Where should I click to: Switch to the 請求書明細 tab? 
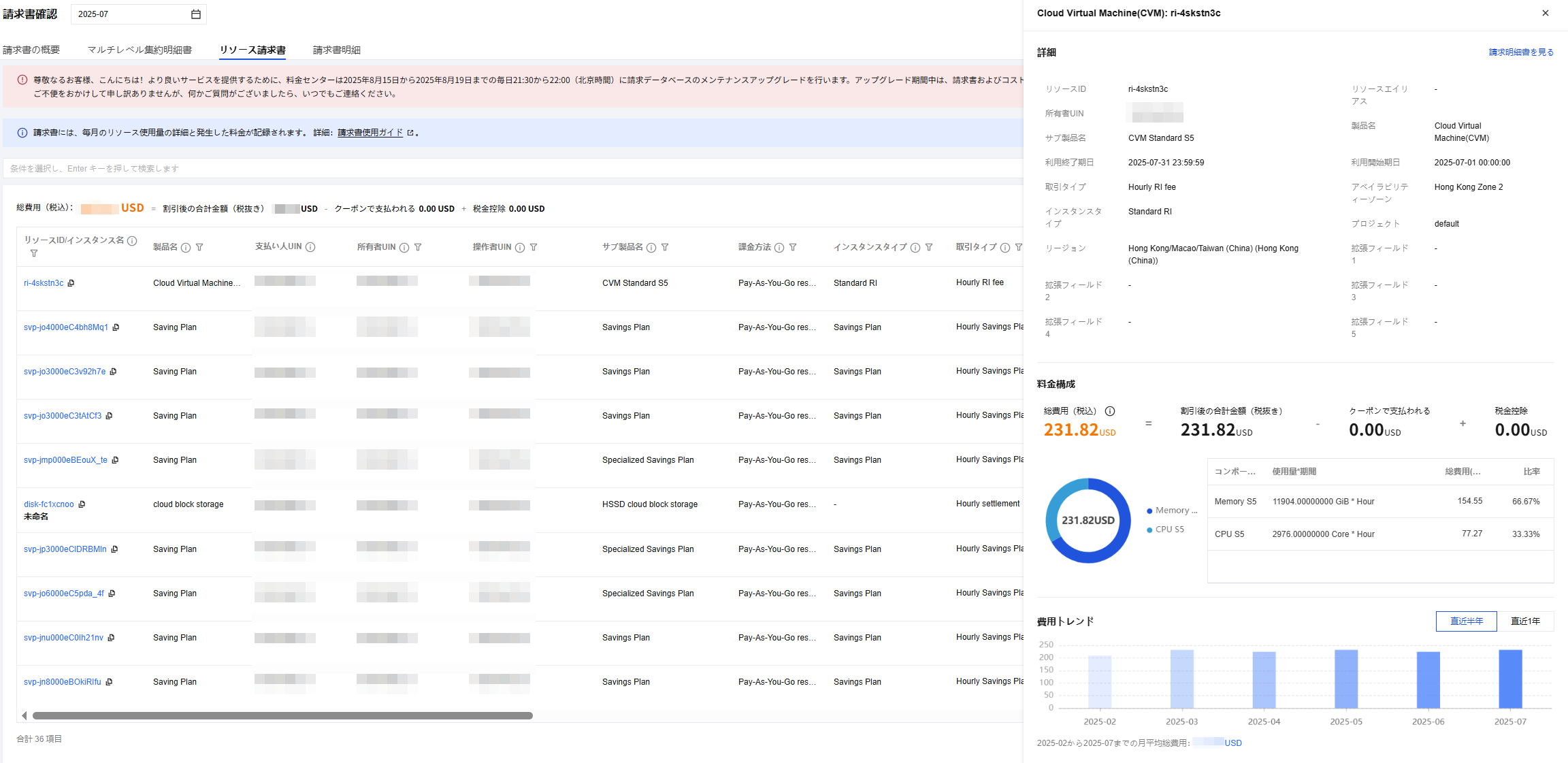(x=337, y=50)
